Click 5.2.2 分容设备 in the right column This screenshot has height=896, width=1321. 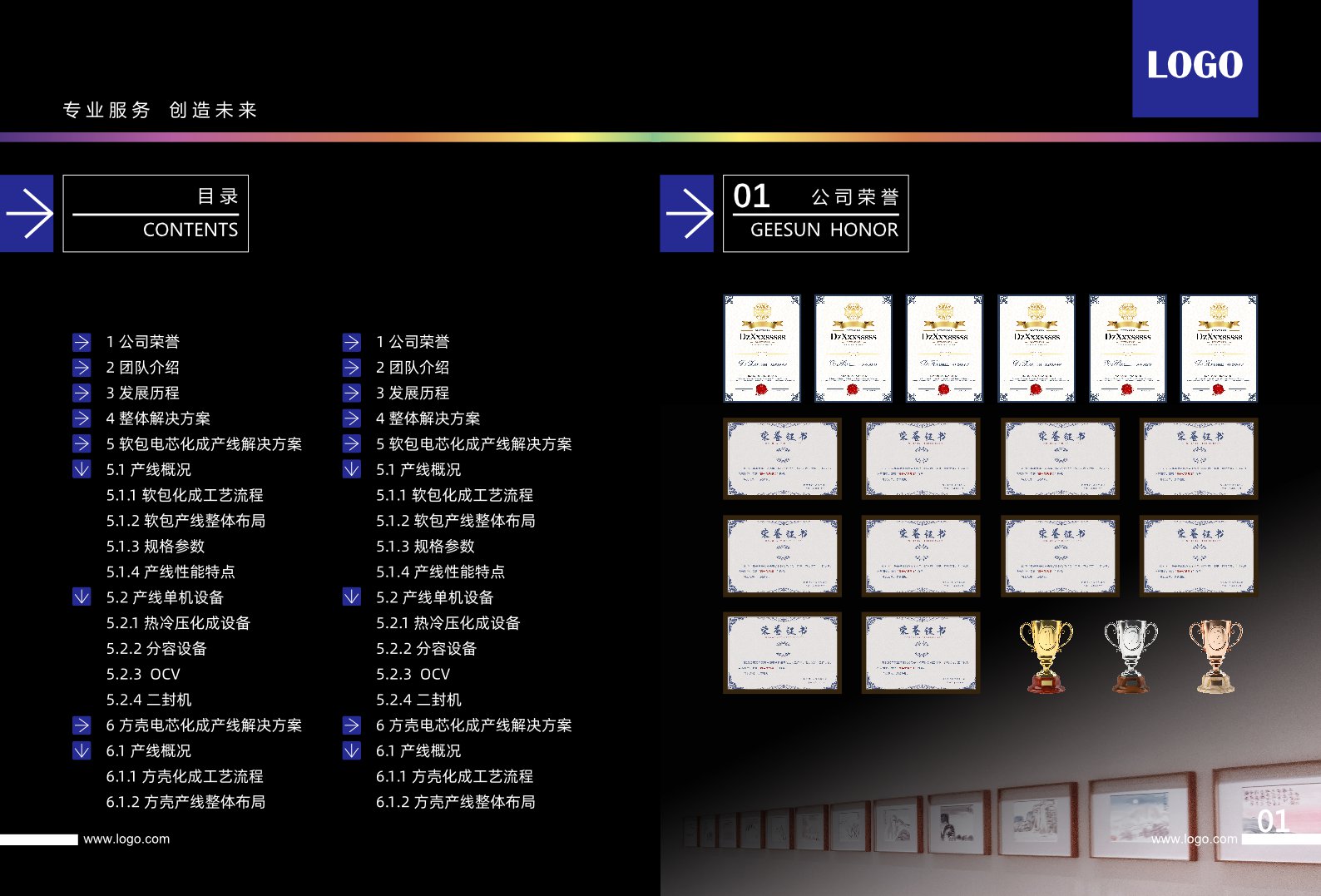426,649
